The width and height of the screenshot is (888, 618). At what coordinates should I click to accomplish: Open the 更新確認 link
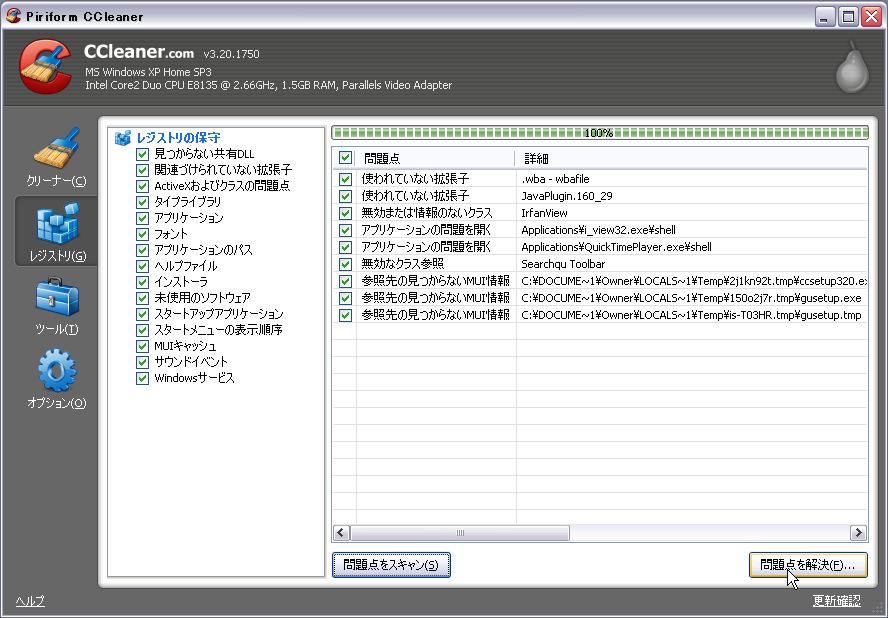pyautogui.click(x=837, y=600)
